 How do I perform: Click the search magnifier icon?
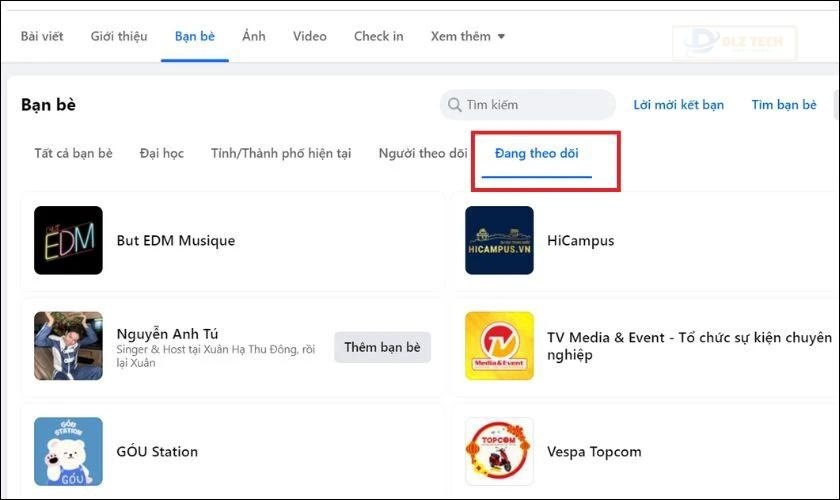[x=456, y=105]
